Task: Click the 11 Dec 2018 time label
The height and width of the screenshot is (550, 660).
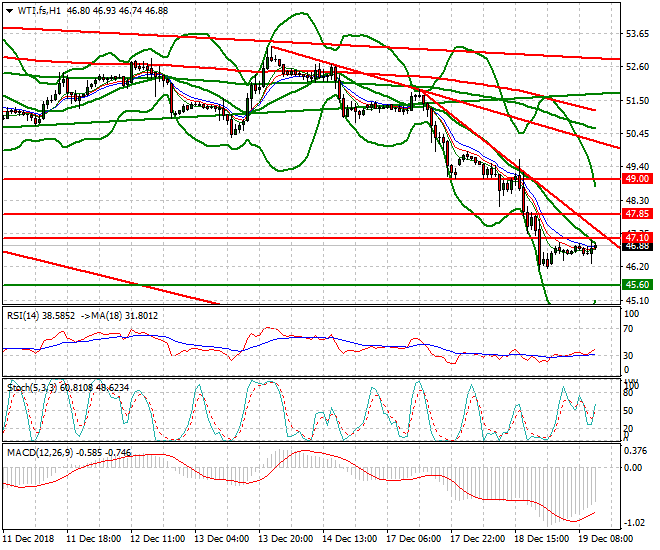Action: click(29, 539)
